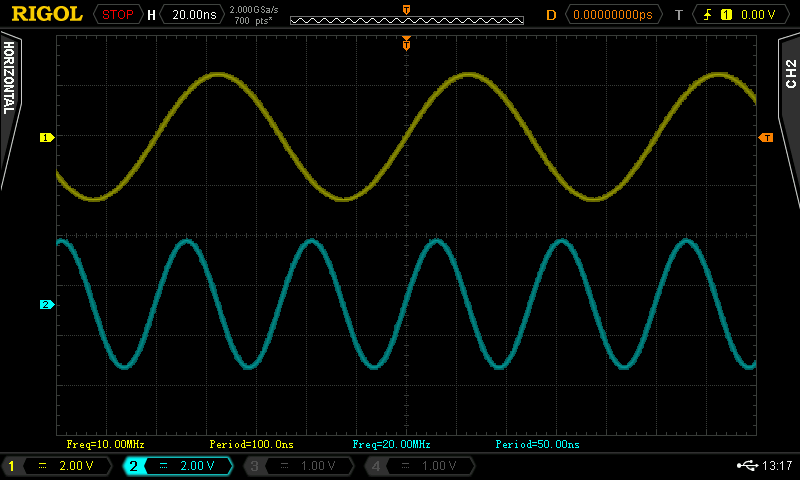This screenshot has width=800, height=480.
Task: Click the Period=100.0ns measurement
Action: [x=252, y=444]
